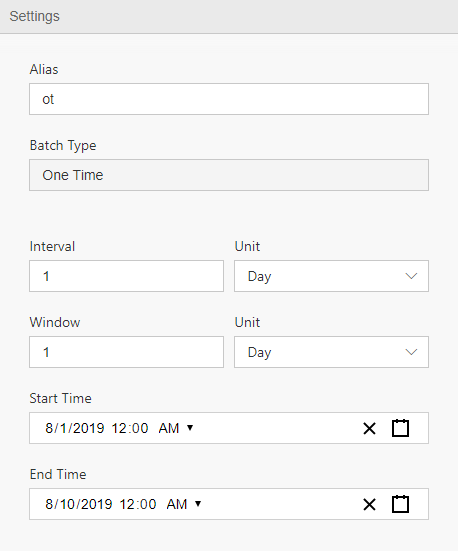Clear the End Time value with X
The width and height of the screenshot is (458, 551).
tap(369, 504)
